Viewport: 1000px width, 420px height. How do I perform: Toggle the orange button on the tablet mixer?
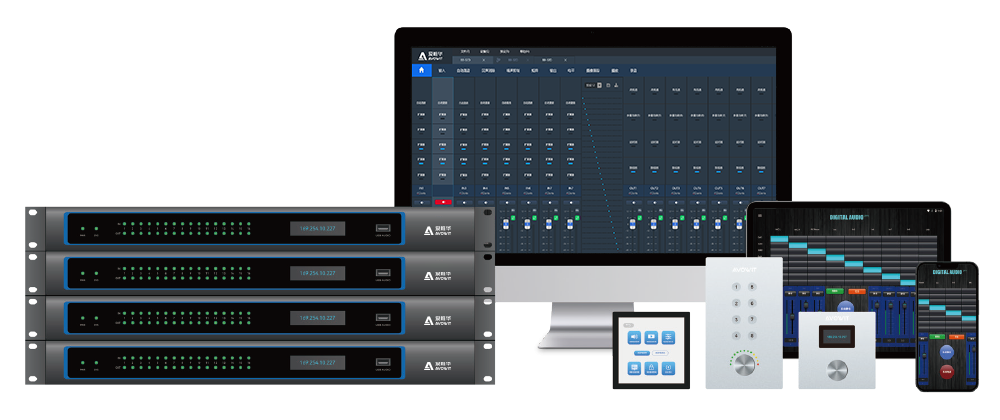pos(857,291)
